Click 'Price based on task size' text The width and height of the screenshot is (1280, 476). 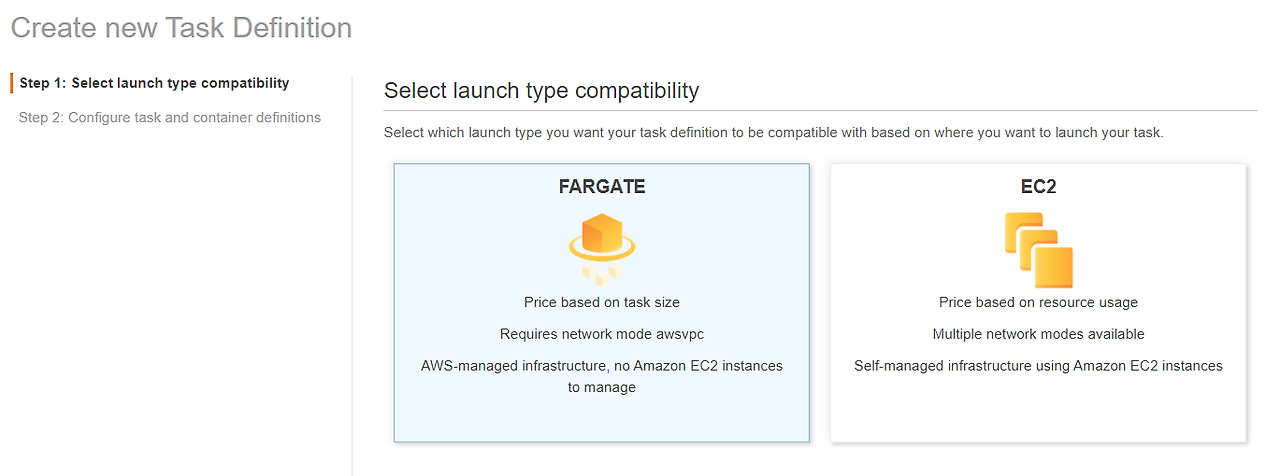click(x=601, y=302)
